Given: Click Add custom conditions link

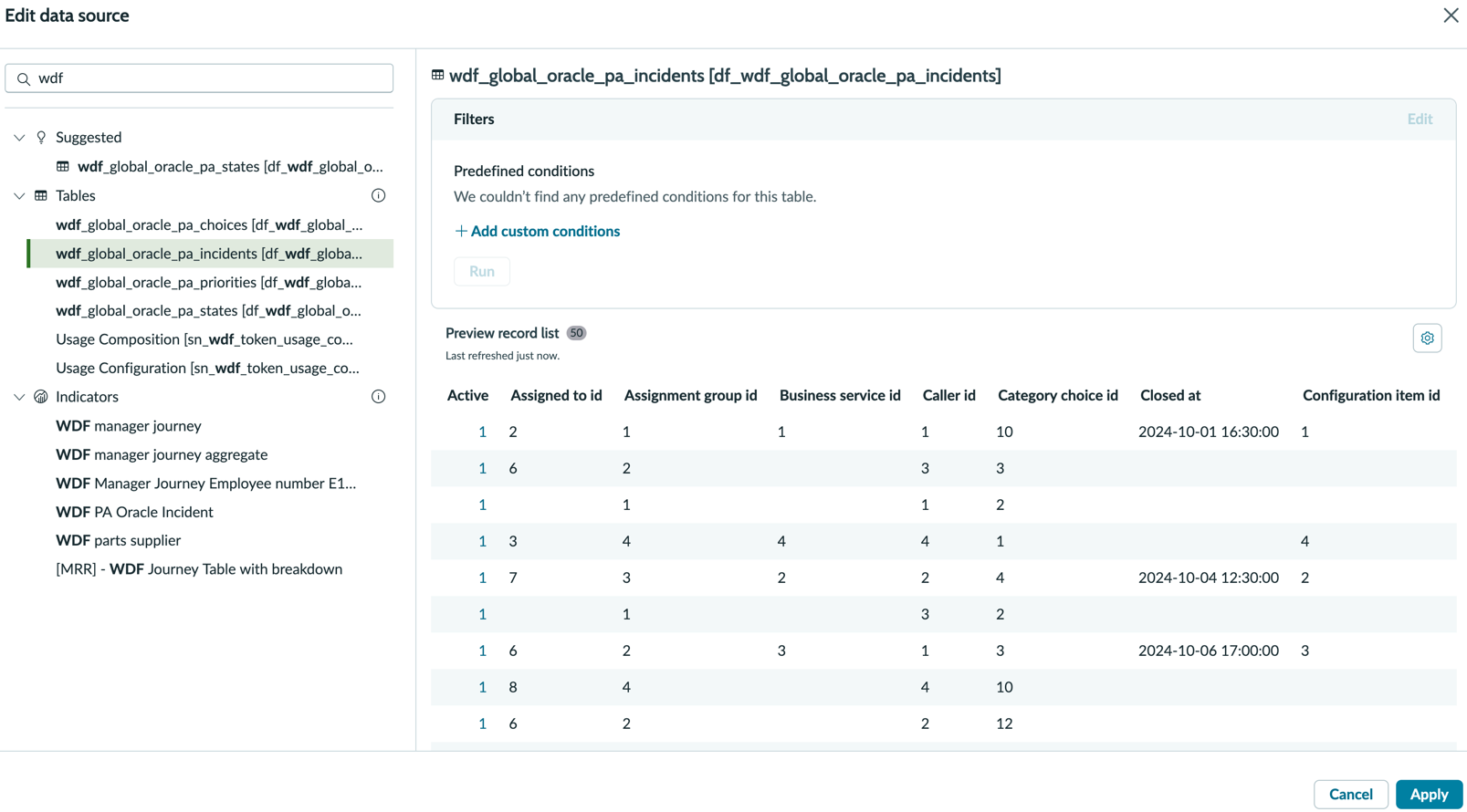Looking at the screenshot, I should click(538, 231).
